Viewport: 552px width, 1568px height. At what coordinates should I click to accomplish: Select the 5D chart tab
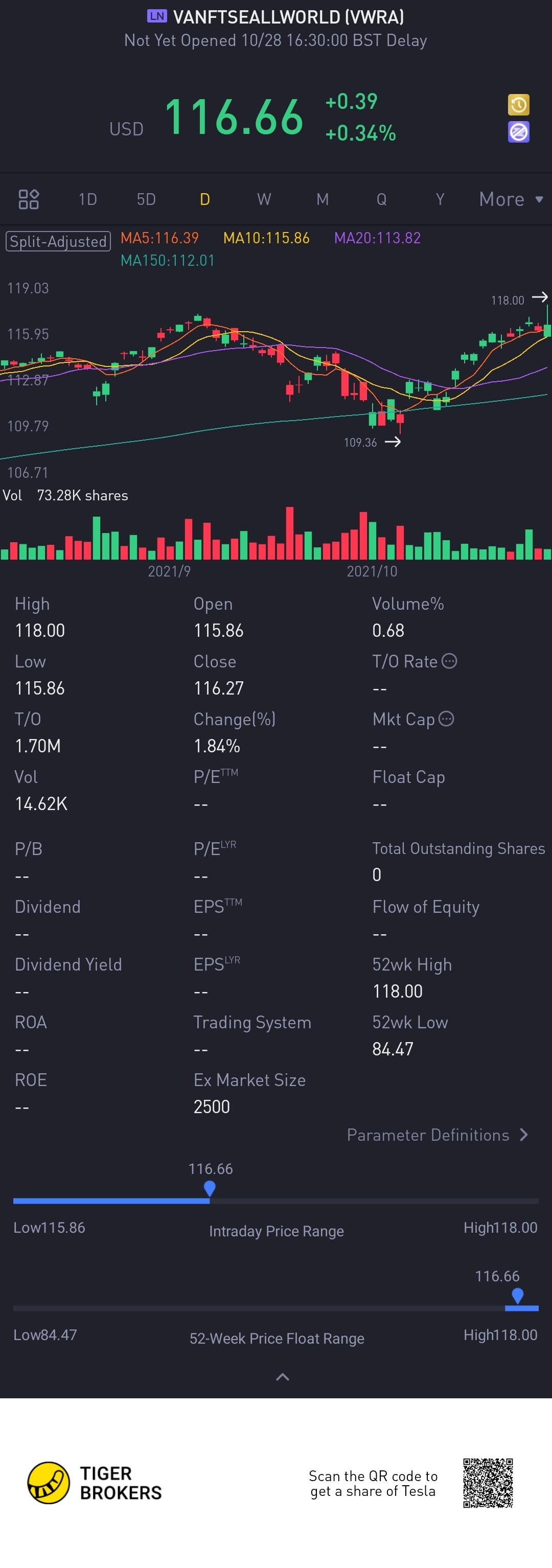pyautogui.click(x=146, y=199)
